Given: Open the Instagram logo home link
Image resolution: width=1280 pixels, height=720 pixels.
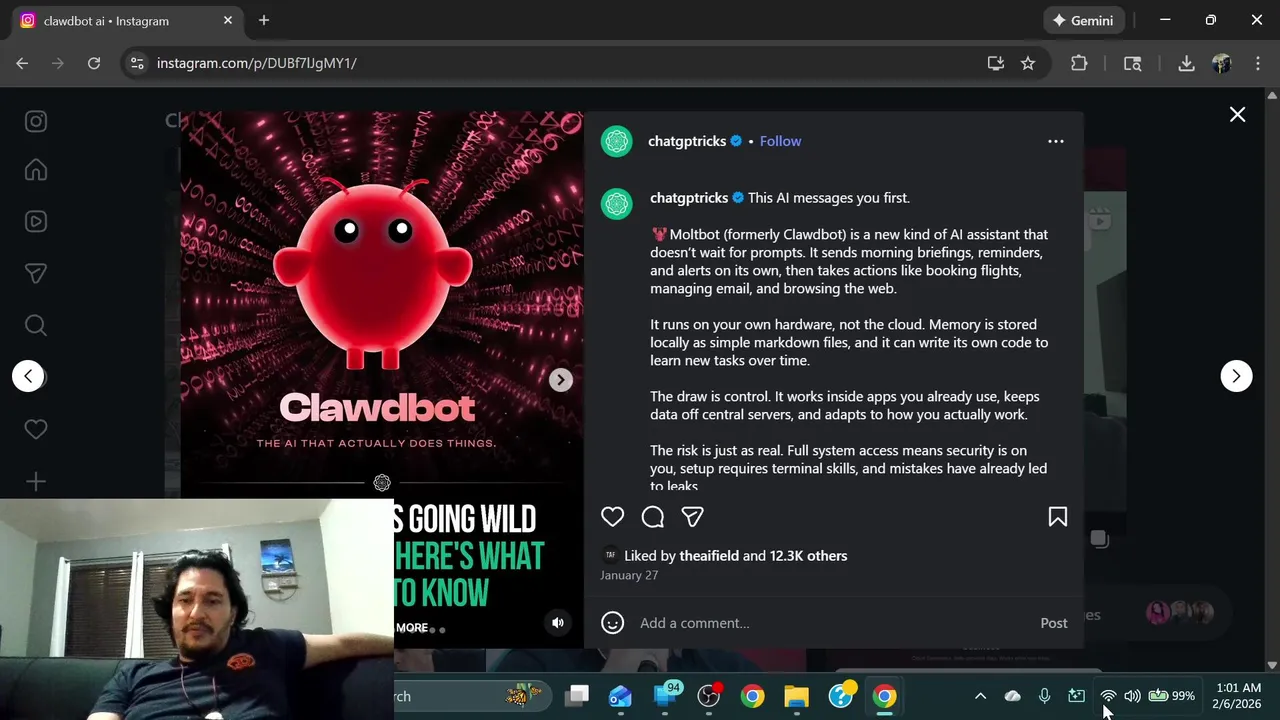Looking at the screenshot, I should pos(36,121).
